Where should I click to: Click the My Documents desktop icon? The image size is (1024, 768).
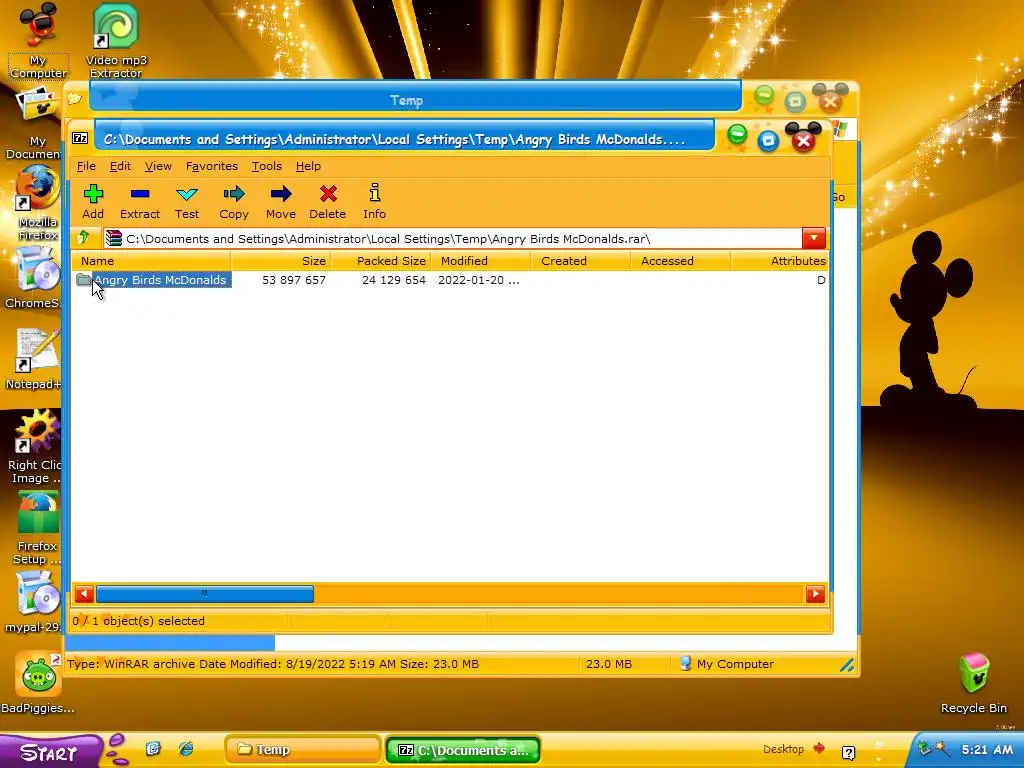36,123
